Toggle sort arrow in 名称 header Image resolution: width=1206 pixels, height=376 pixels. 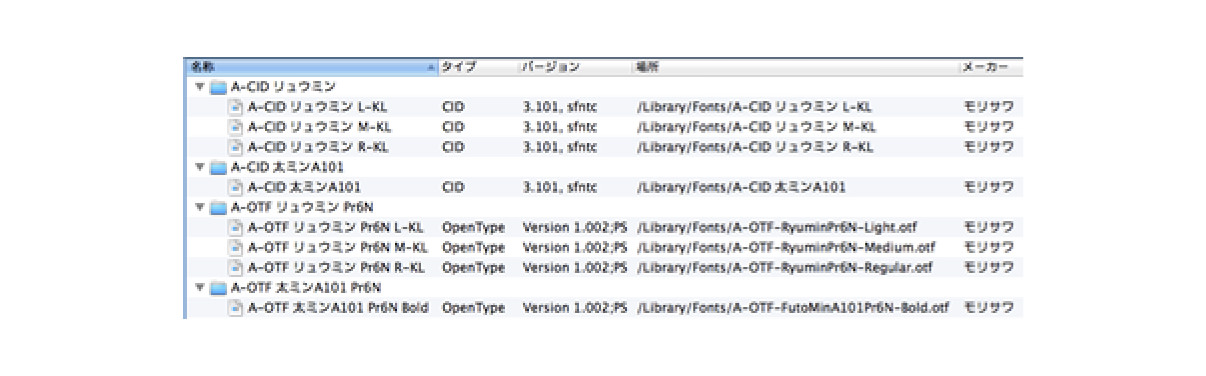tap(430, 67)
